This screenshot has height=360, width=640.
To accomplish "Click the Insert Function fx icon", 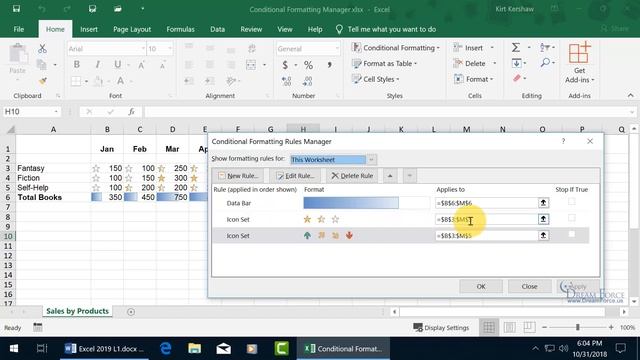I will coord(131,111).
